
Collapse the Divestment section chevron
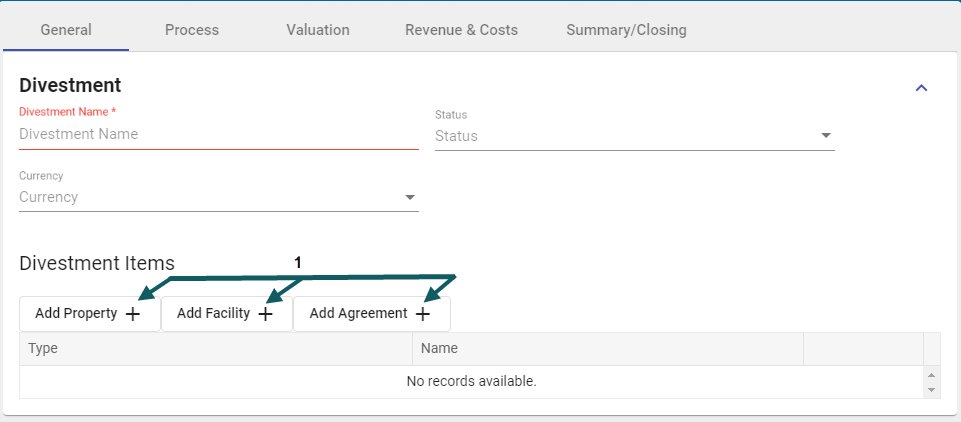pyautogui.click(x=922, y=88)
